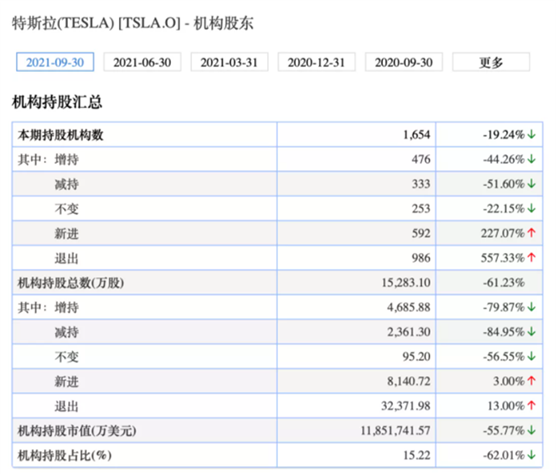The height and width of the screenshot is (474, 556).
Task: Select the 机构持股占比(%) row label
Action: click(x=65, y=455)
